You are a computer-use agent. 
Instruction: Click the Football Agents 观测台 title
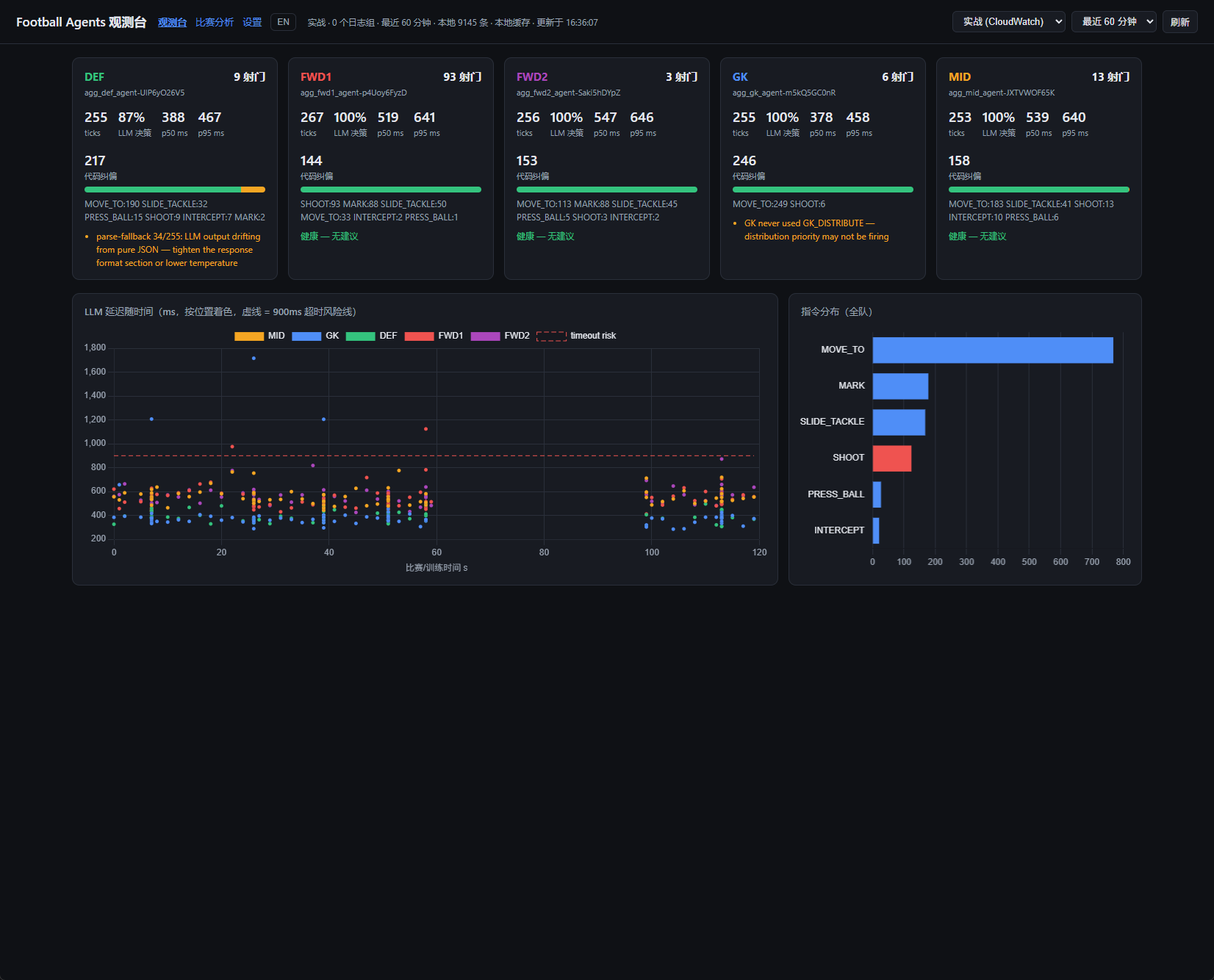tap(82, 22)
